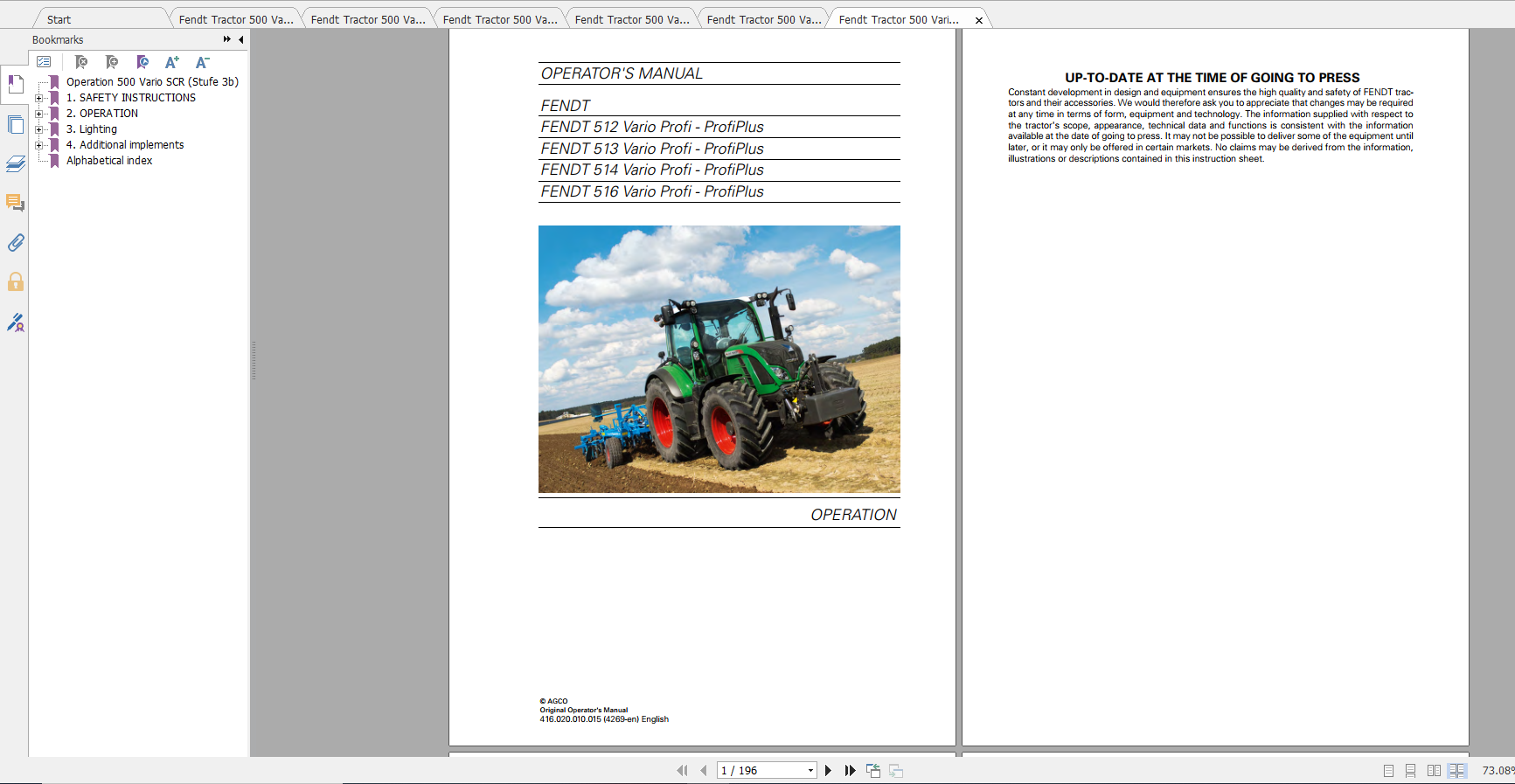The height and width of the screenshot is (784, 1515).
Task: Open the Digital Signatures sidebar icon
Action: point(15,323)
